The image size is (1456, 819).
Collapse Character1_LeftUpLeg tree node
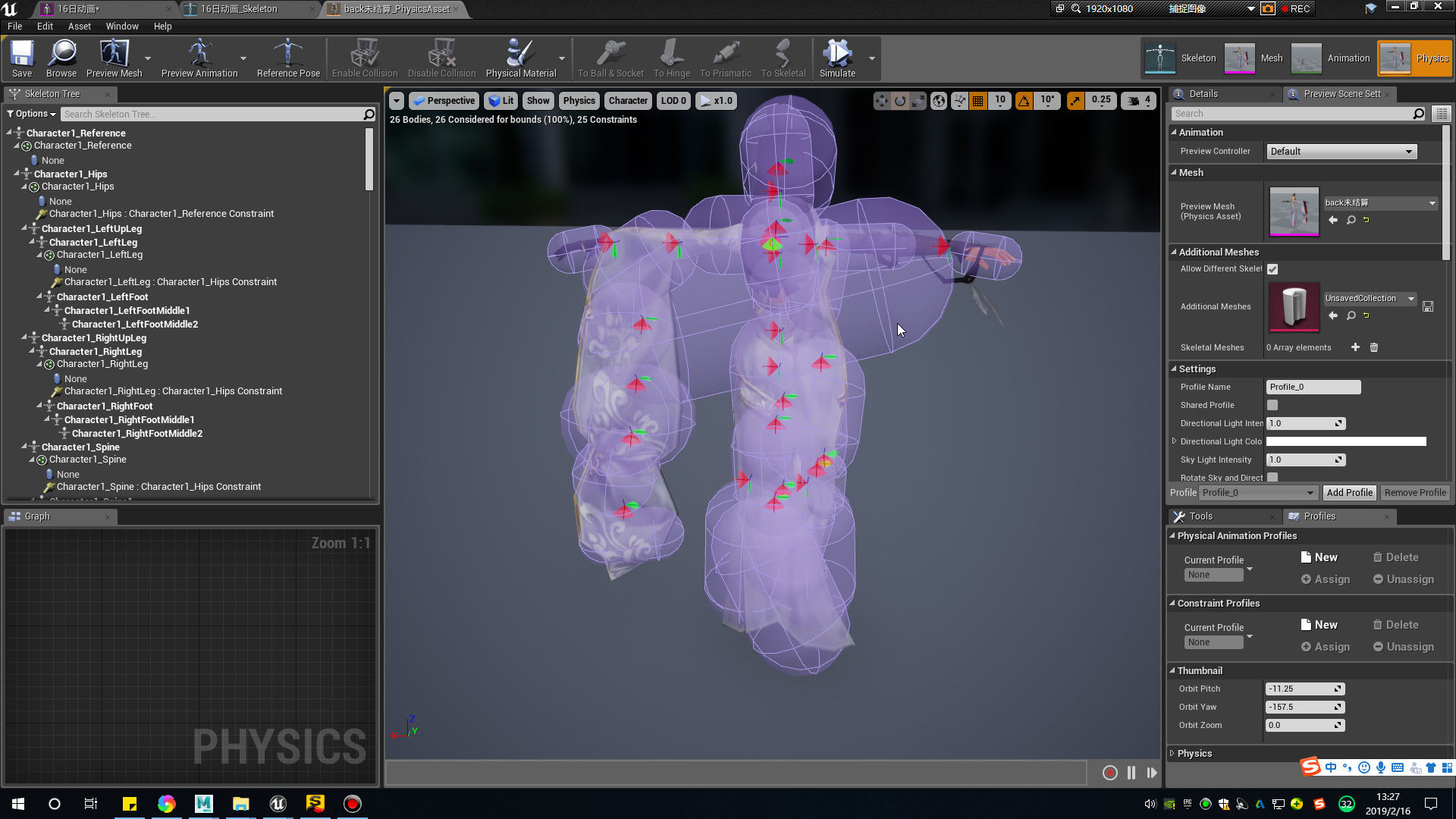tap(24, 228)
